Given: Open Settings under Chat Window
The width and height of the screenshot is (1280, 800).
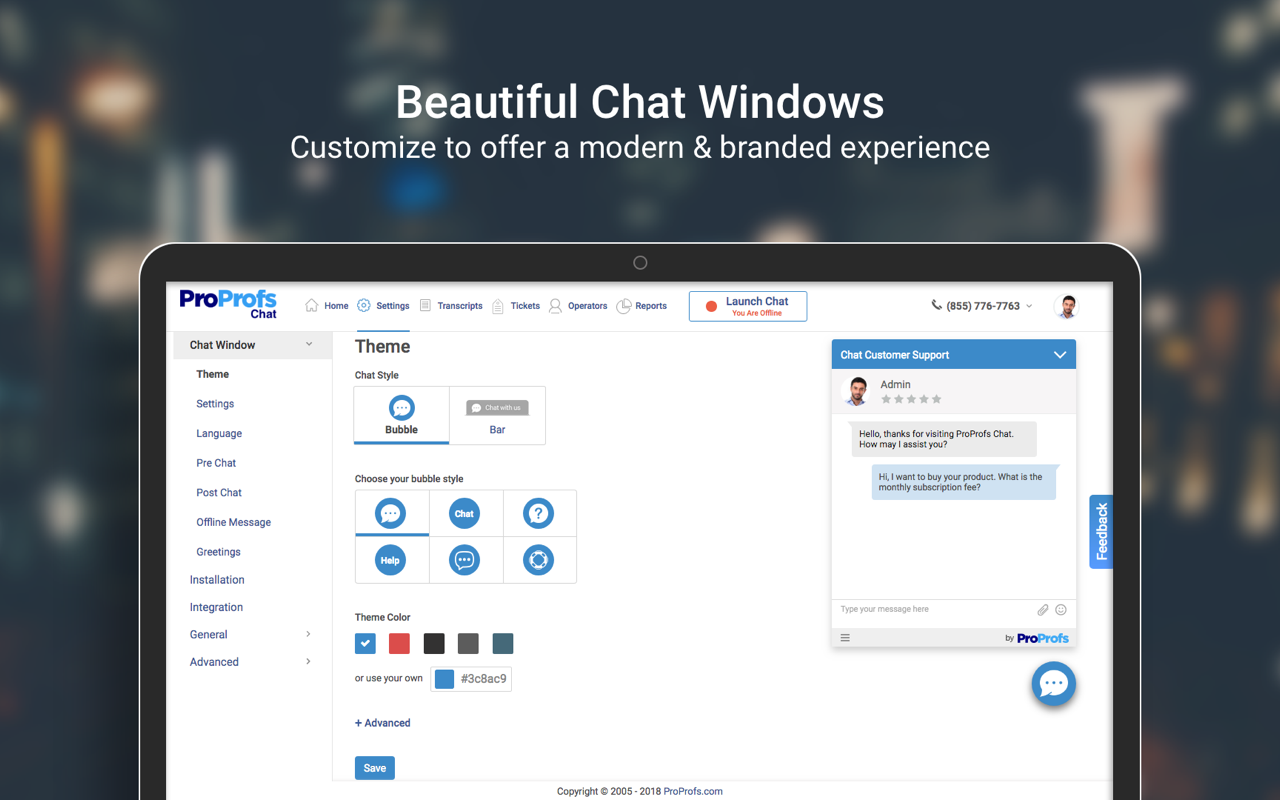Looking at the screenshot, I should [215, 404].
